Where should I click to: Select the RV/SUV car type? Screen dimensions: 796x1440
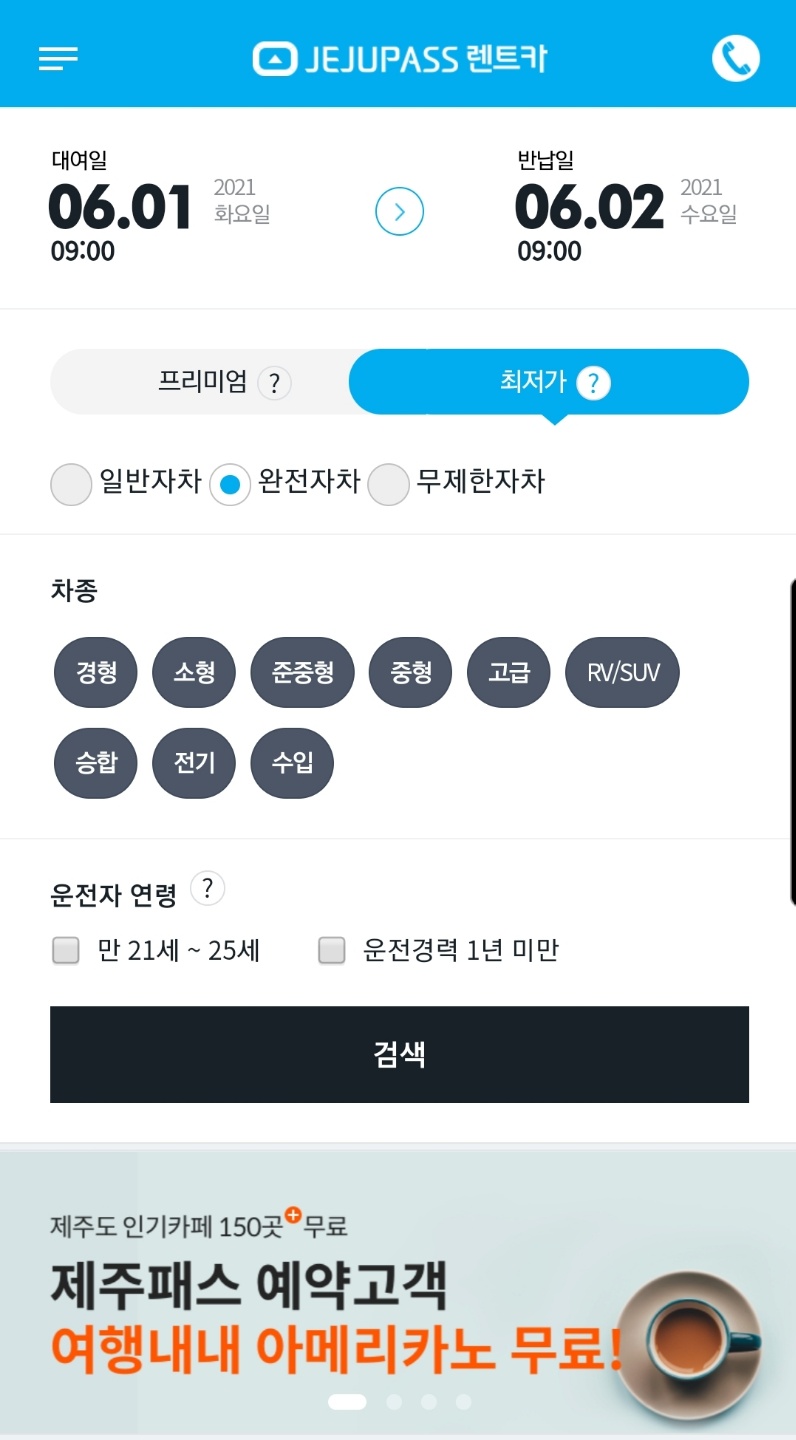[623, 672]
